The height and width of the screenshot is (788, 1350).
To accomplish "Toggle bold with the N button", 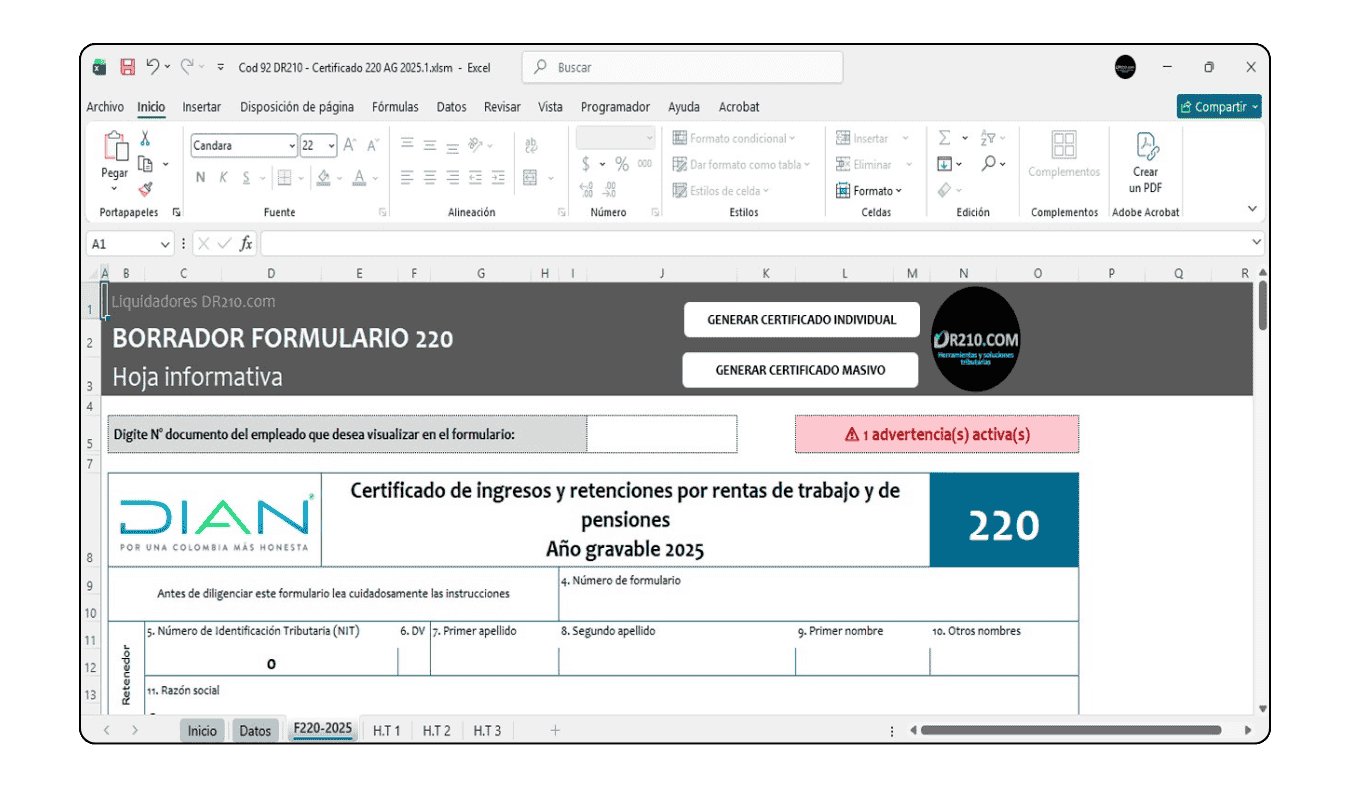I will pyautogui.click(x=200, y=177).
